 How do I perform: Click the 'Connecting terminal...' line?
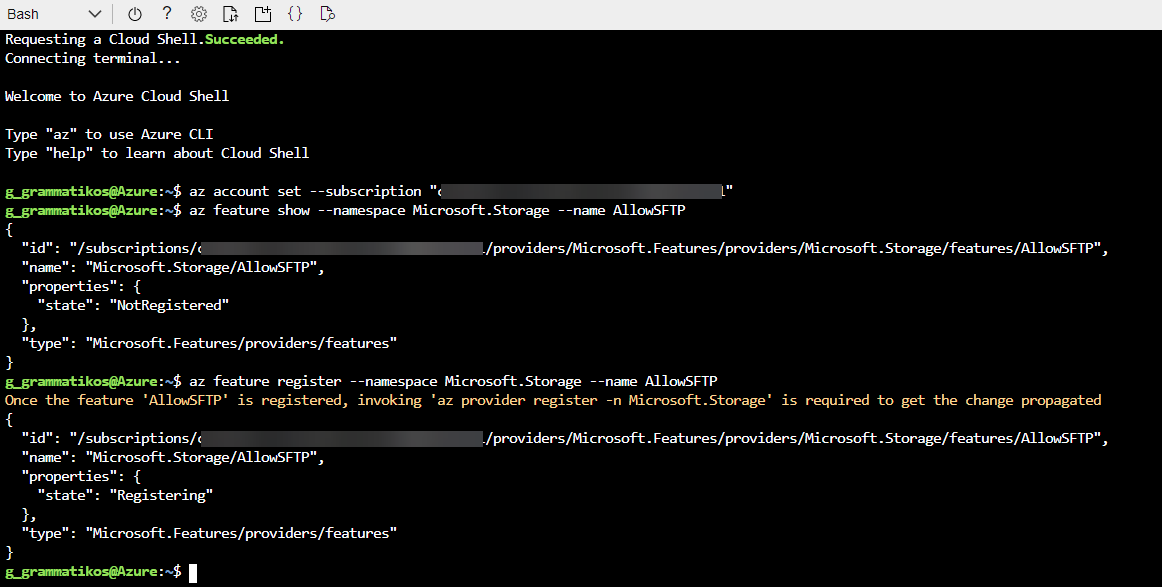pyautogui.click(x=93, y=59)
